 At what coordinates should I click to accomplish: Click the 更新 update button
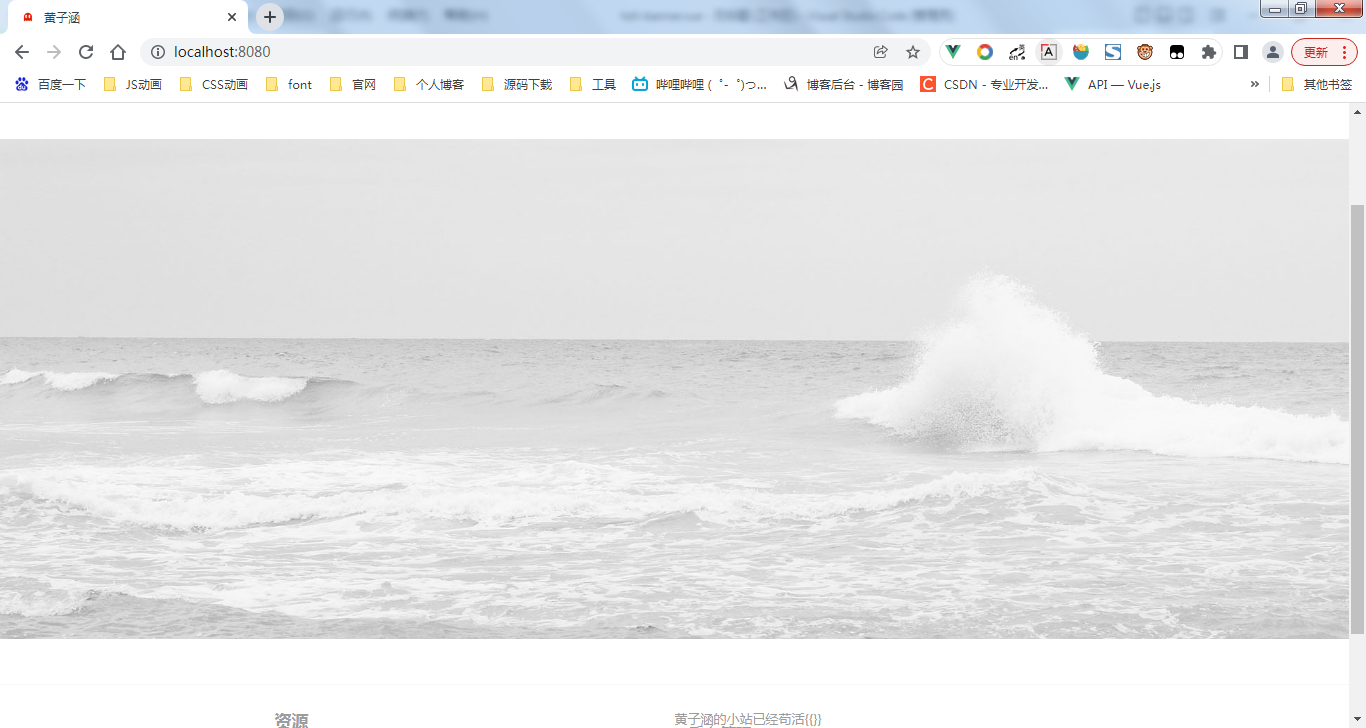(x=1324, y=52)
